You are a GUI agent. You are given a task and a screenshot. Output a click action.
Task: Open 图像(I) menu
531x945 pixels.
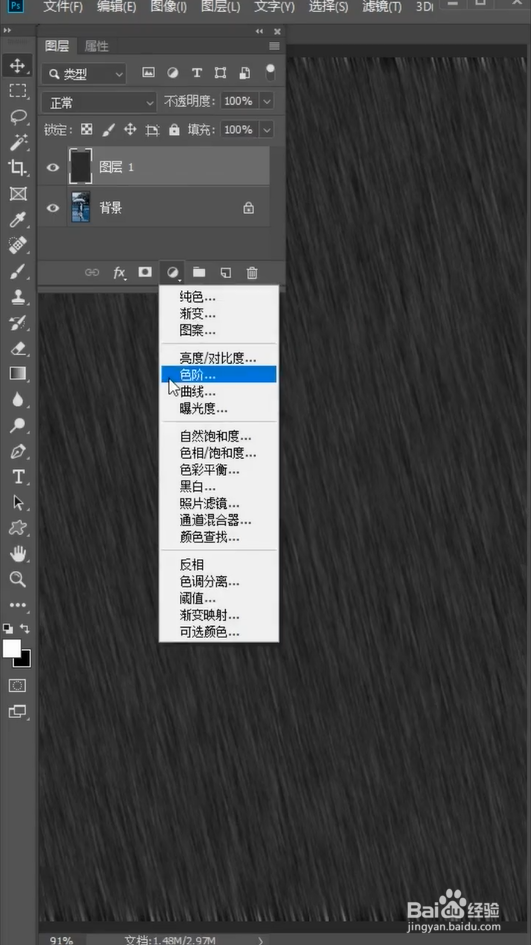click(168, 7)
